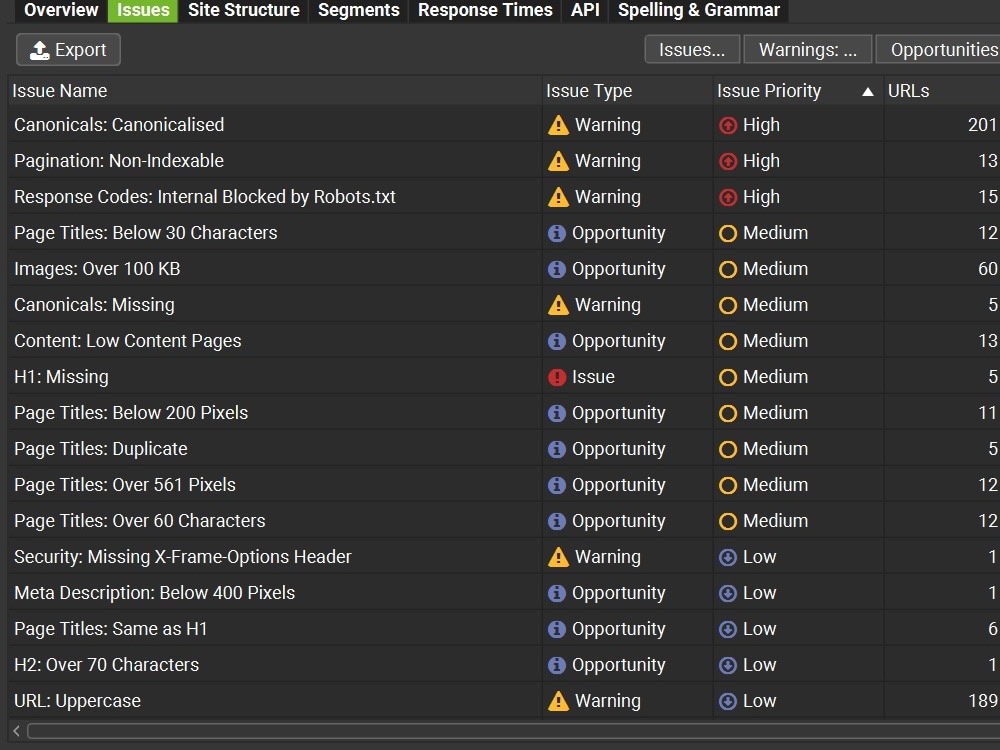This screenshot has width=1000, height=750.
Task: Sort by the URLs column header
Action: (941, 91)
